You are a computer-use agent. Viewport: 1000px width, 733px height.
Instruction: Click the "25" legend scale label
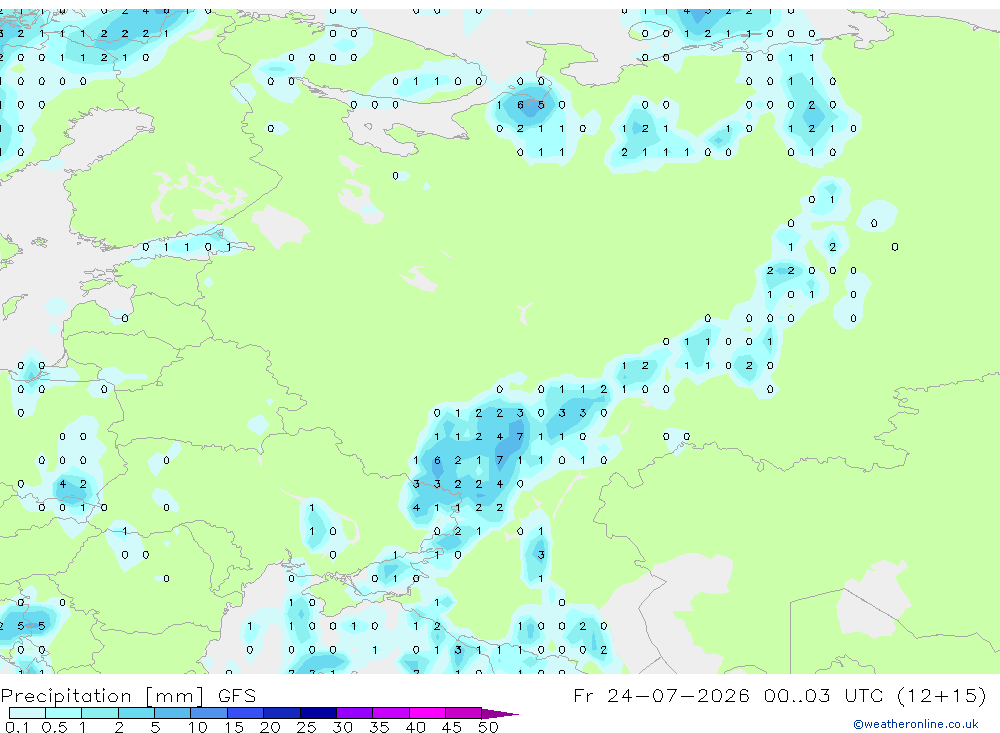(x=306, y=727)
